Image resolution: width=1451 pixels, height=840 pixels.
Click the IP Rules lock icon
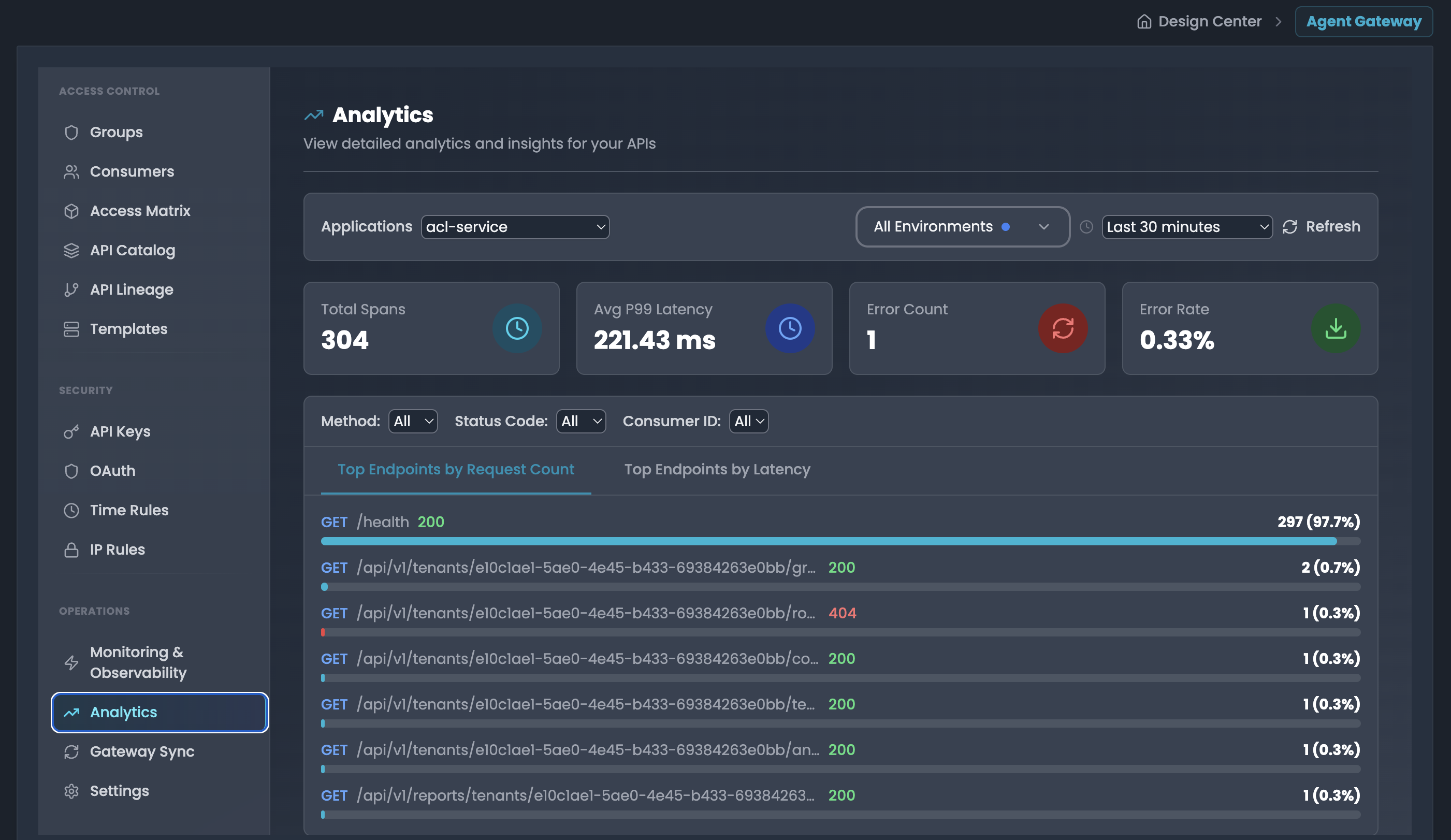[x=71, y=550]
